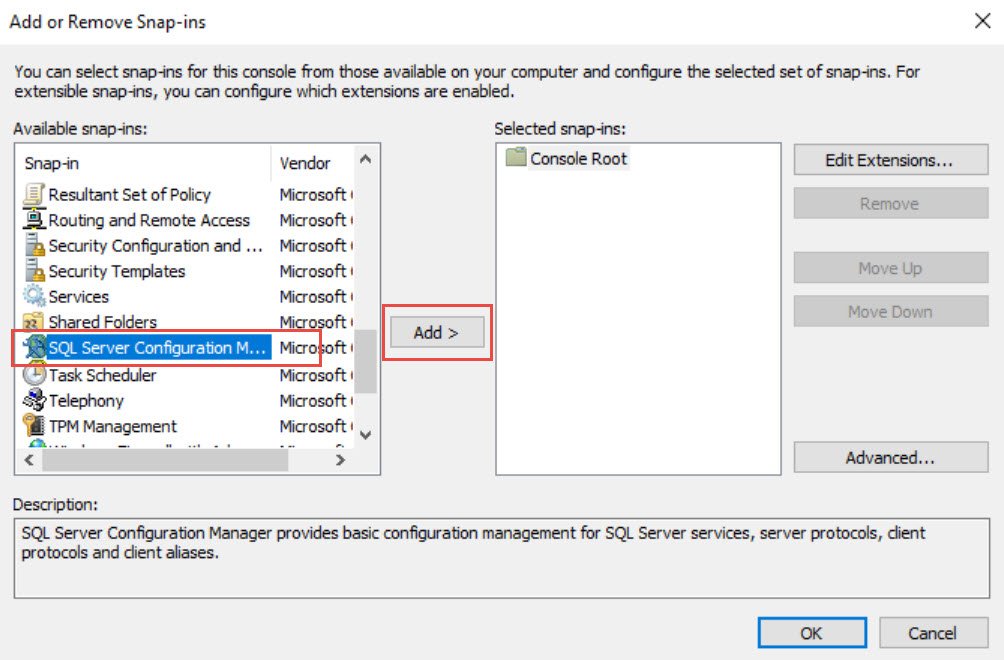Click the vertical scrollbar thumb
Viewport: 1004px width, 660px height.
coord(366,360)
